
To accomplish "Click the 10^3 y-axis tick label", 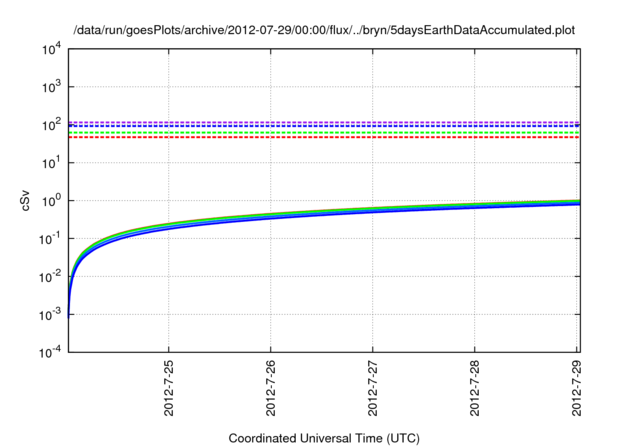I will point(51,87).
